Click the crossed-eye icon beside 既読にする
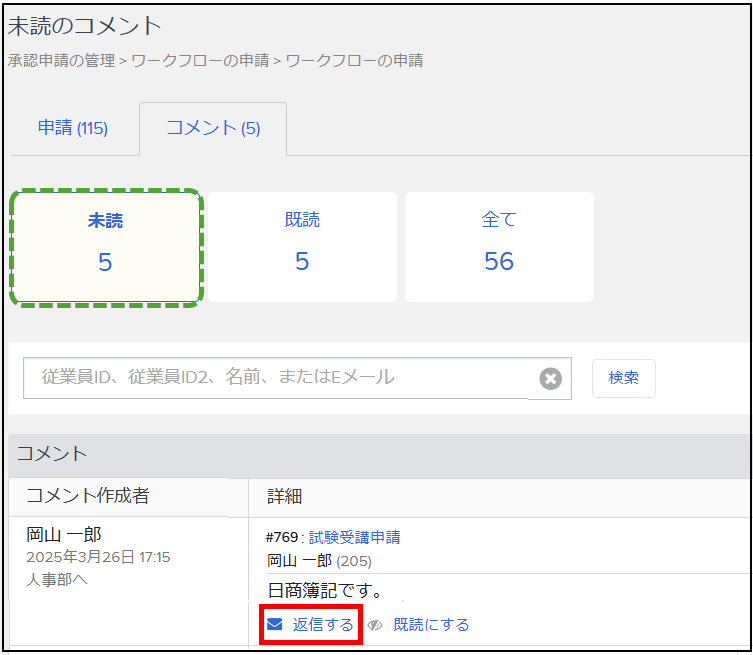This screenshot has width=753, height=655. (376, 625)
